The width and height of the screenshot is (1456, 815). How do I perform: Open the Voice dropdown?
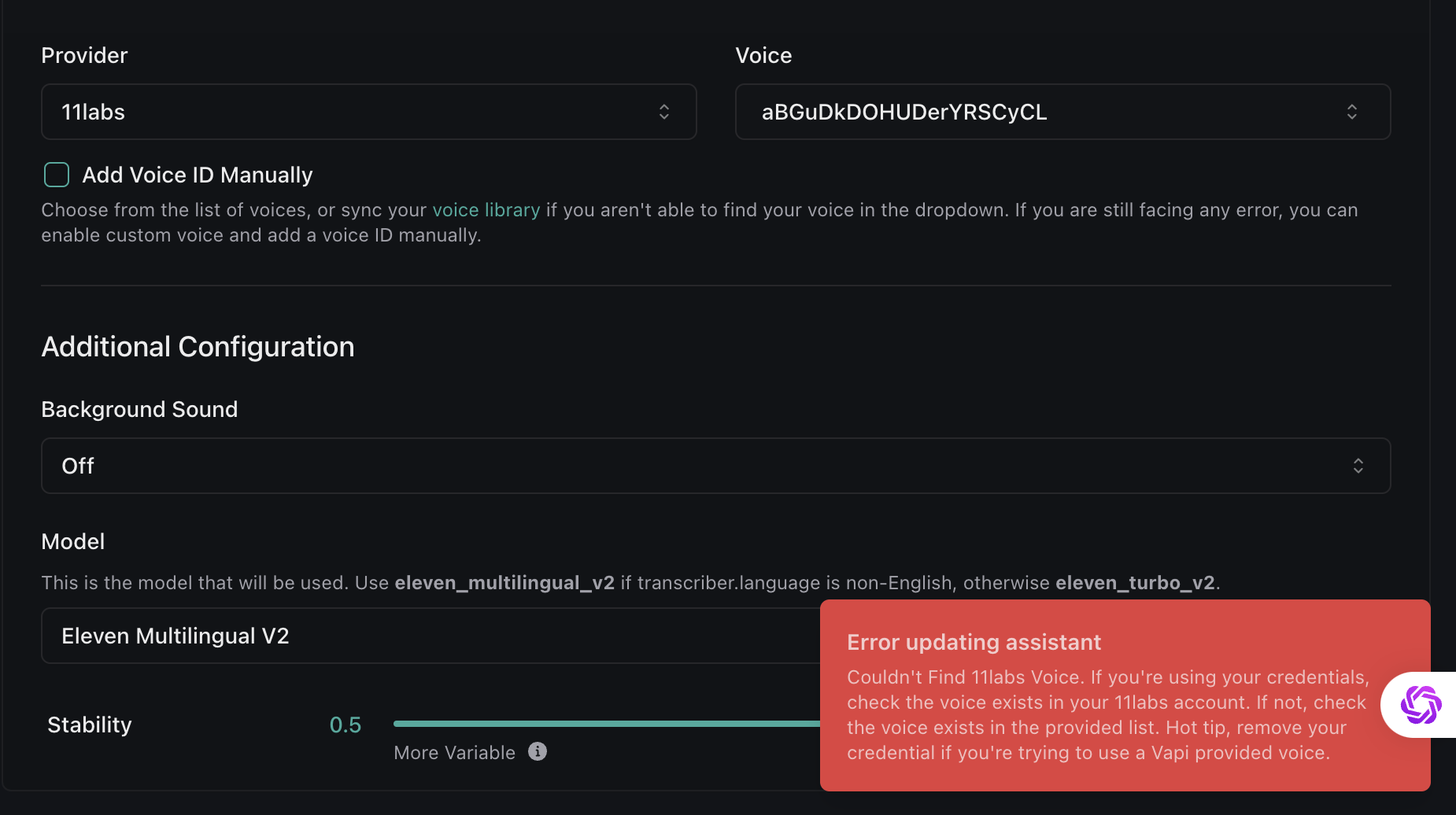click(x=1062, y=112)
